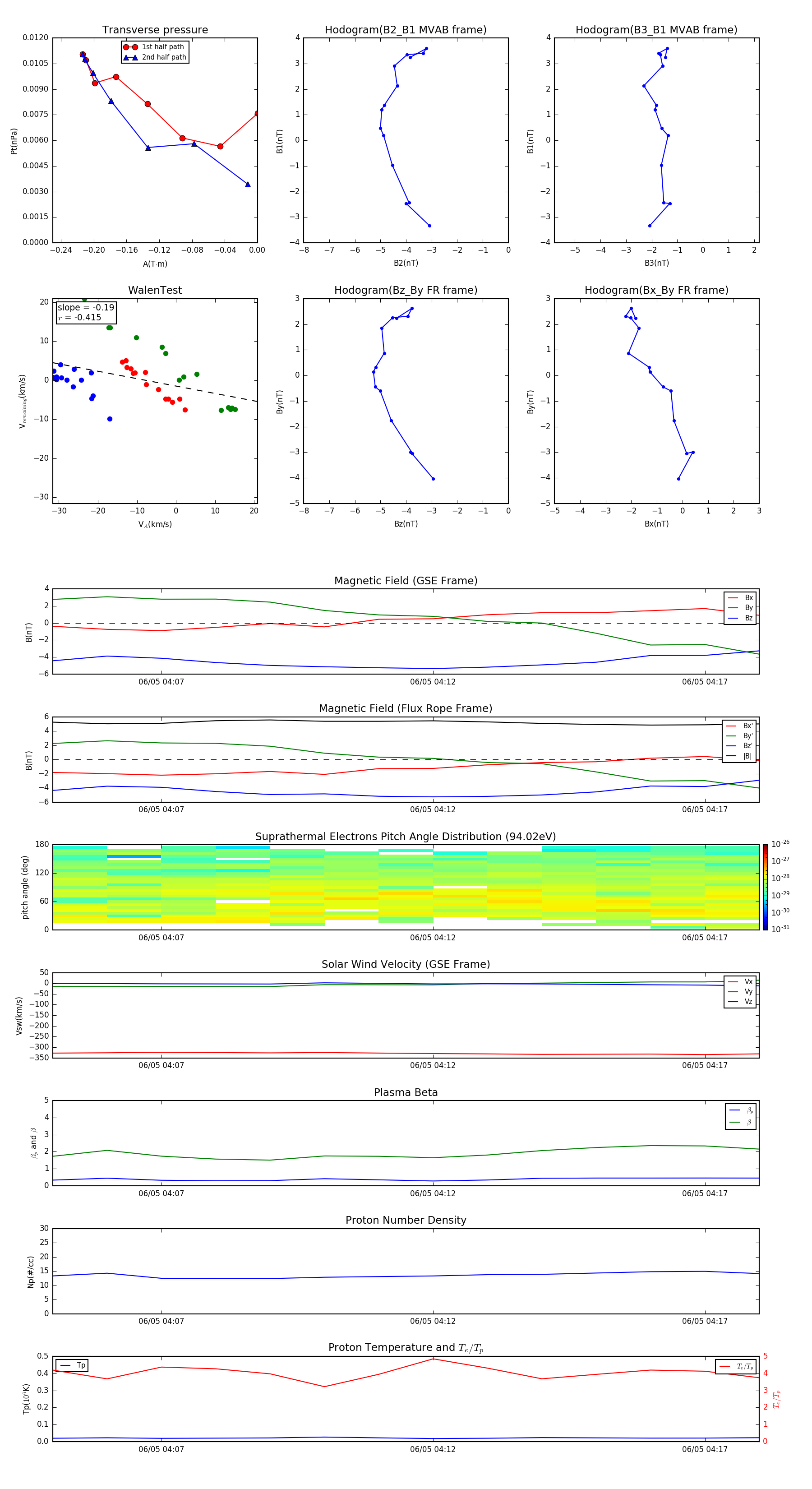Click the 'Vsw(km/s)' y-axis label
Image resolution: width=812 pixels, height=1489 pixels.
coord(19,1016)
